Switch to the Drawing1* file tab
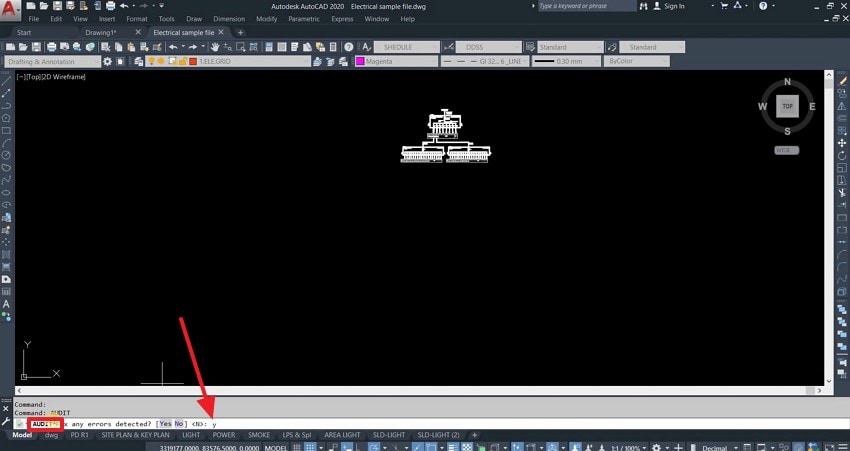The image size is (850, 451). point(101,33)
